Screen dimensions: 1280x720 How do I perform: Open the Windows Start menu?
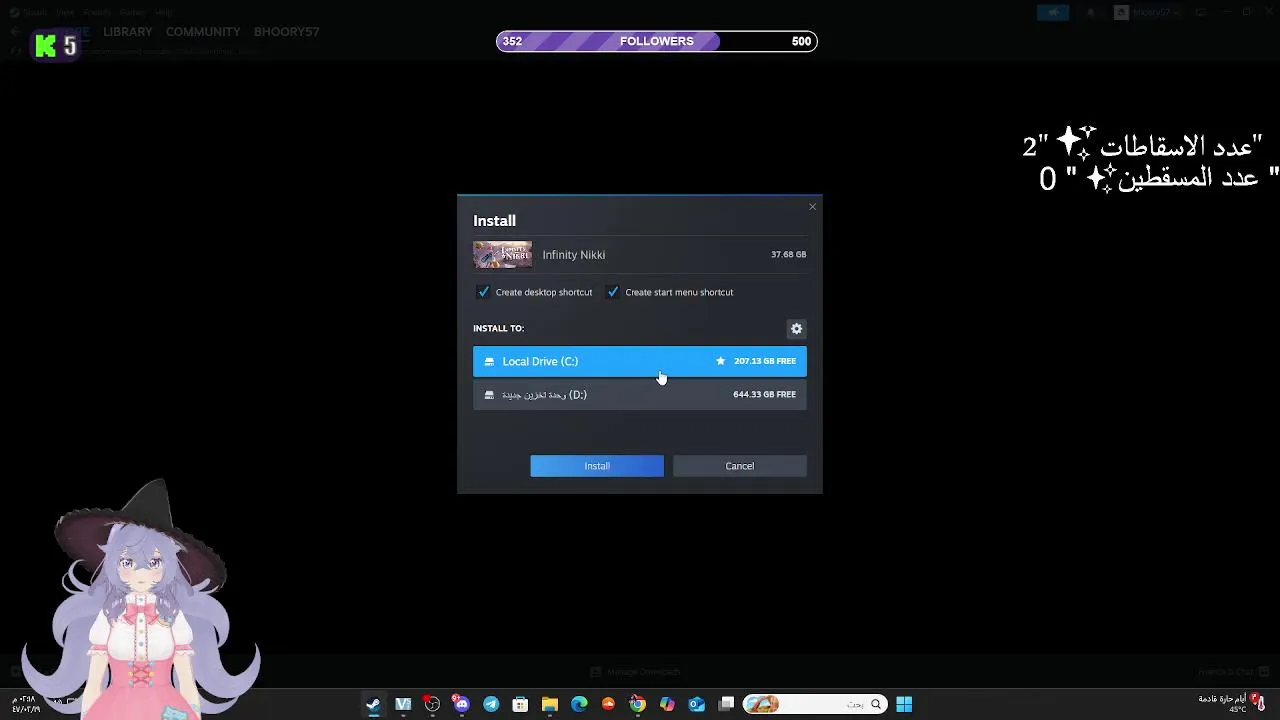(904, 704)
